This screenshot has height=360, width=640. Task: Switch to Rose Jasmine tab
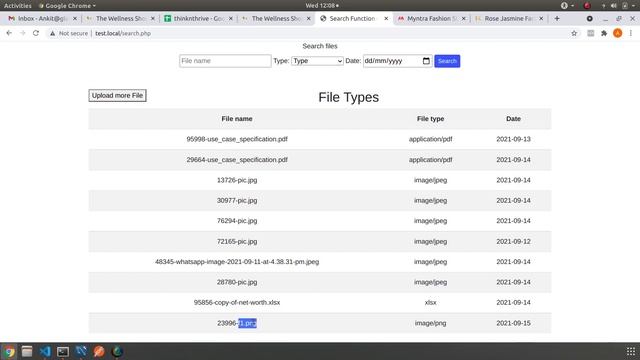pyautogui.click(x=509, y=18)
